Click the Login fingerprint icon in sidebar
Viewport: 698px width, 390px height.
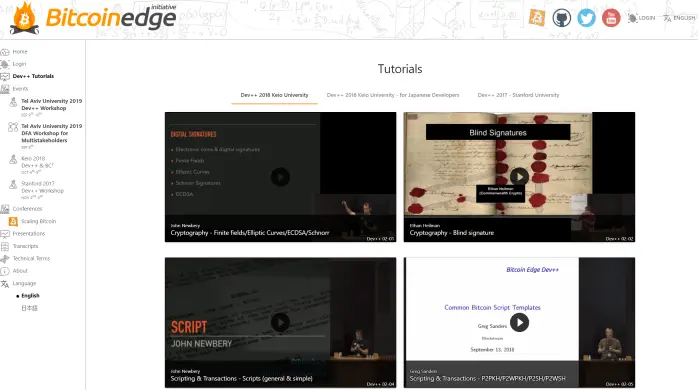(x=5, y=64)
